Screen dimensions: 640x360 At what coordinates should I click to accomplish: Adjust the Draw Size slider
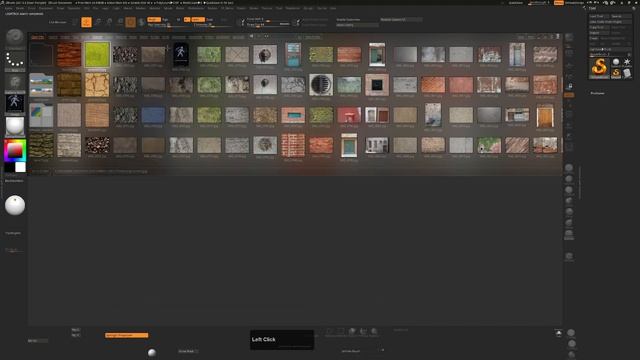[263, 25]
